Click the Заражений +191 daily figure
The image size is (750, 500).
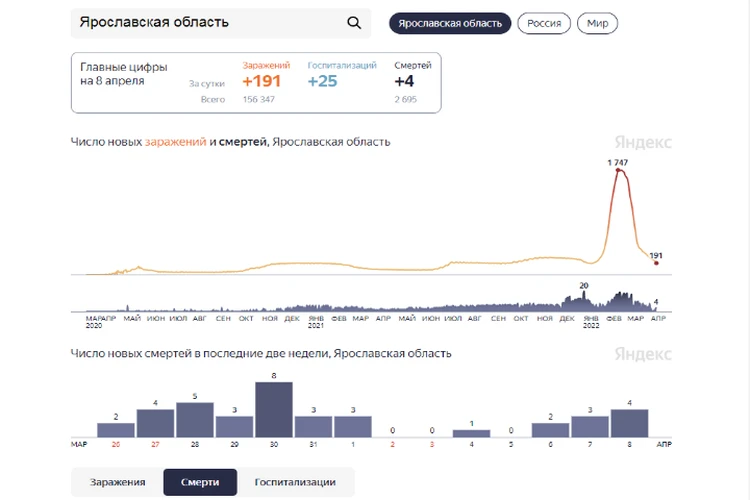pos(260,82)
